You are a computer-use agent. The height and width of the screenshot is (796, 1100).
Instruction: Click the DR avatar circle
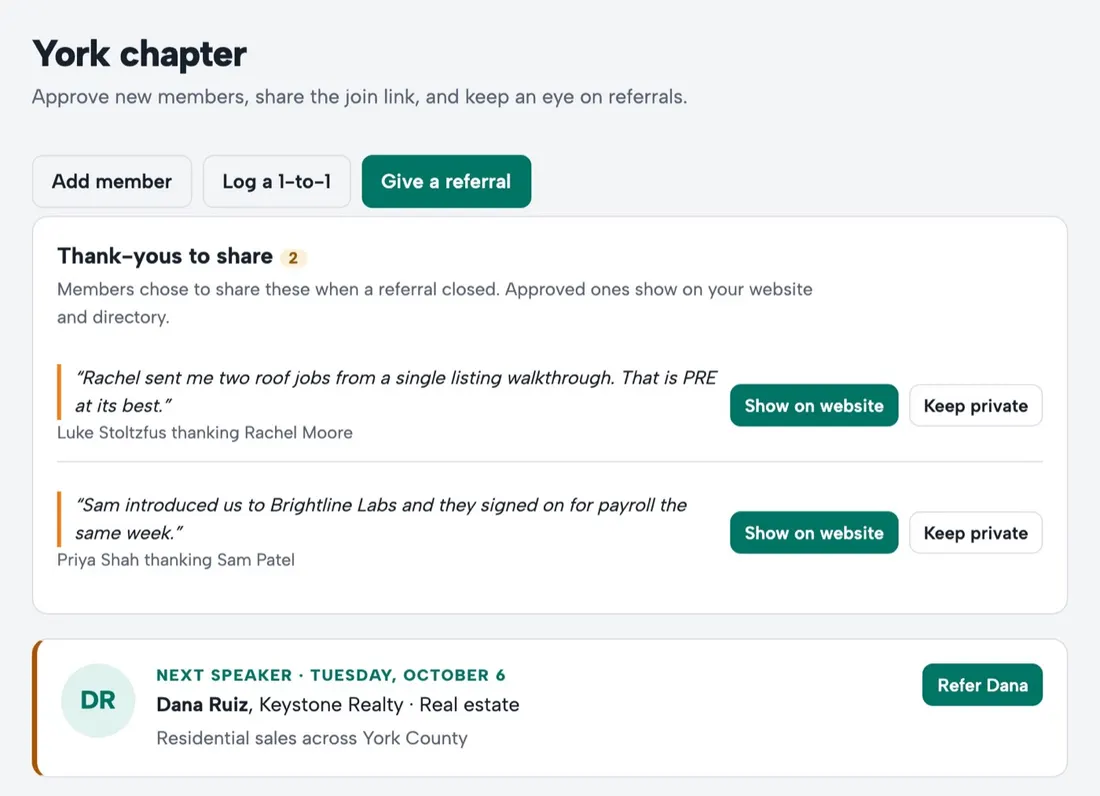[98, 700]
